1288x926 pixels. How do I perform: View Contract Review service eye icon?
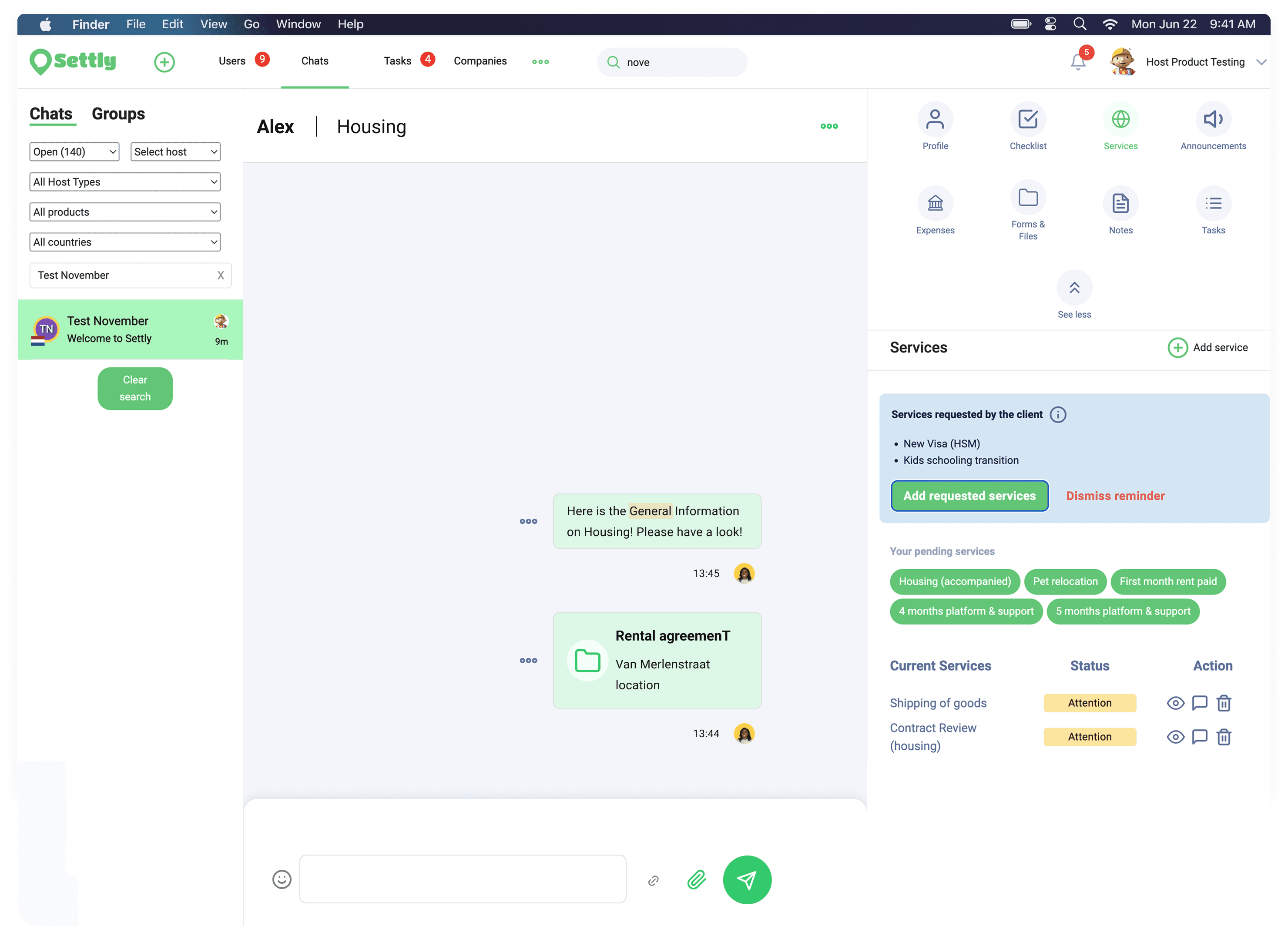[1175, 737]
